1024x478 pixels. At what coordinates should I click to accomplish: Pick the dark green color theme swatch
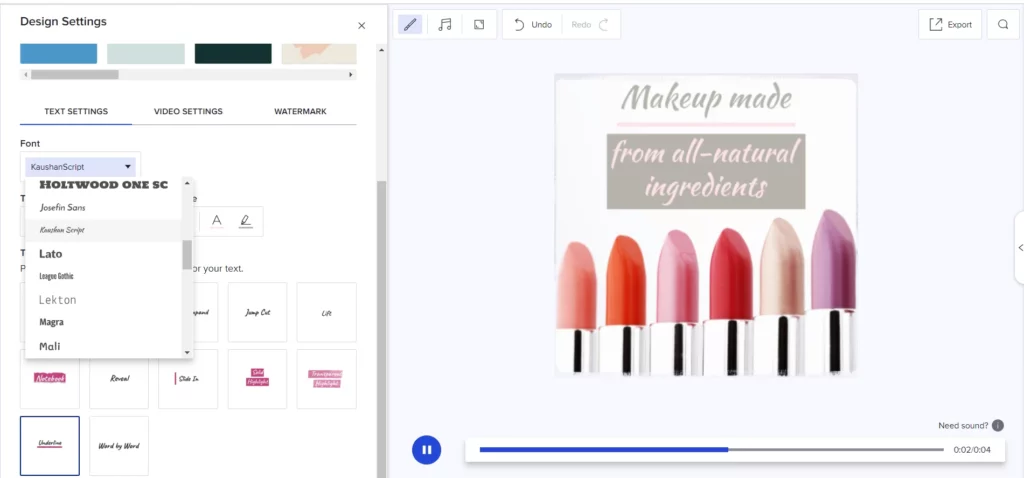tap(233, 54)
